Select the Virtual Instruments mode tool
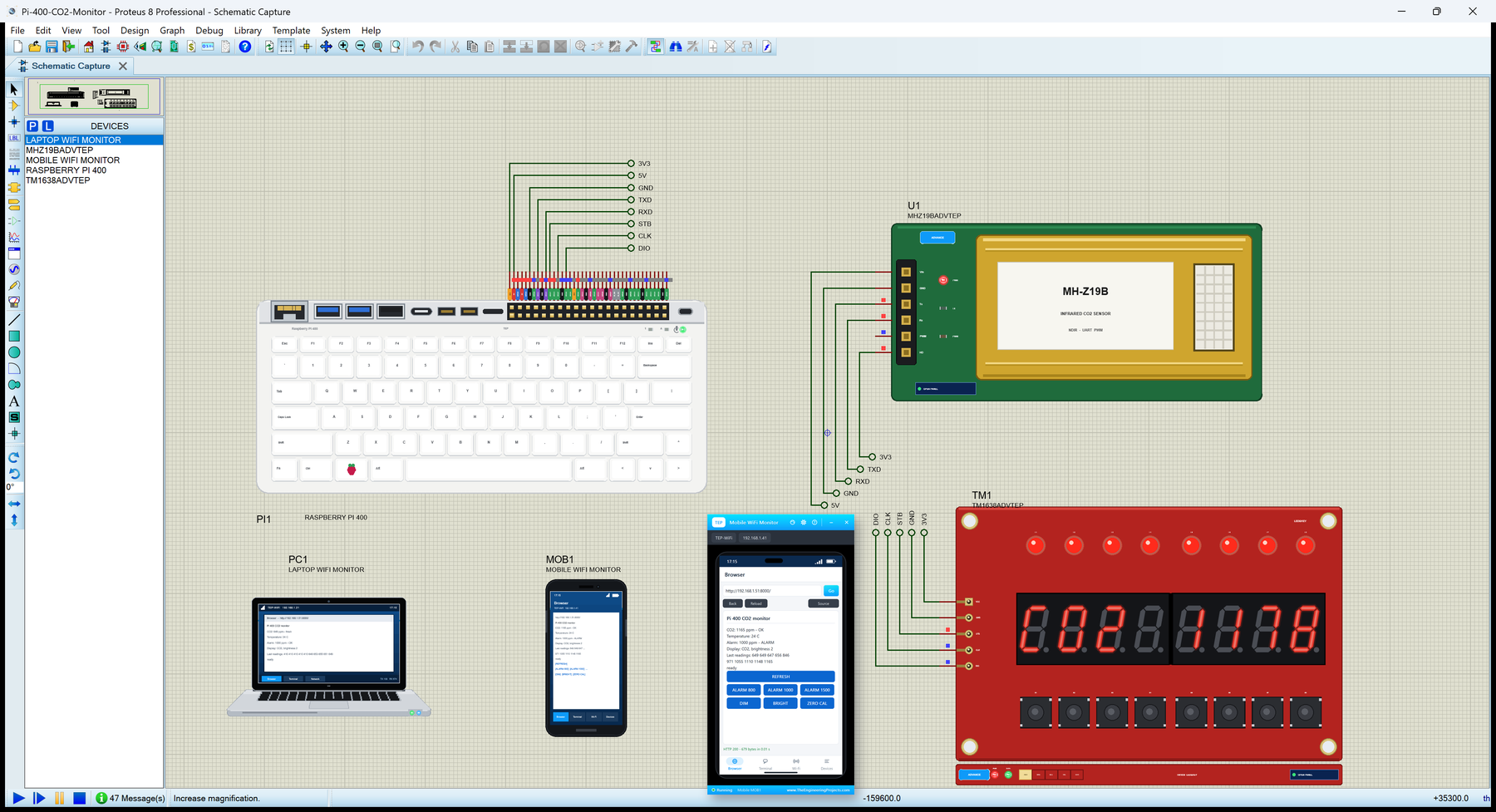Image resolution: width=1496 pixels, height=812 pixels. pyautogui.click(x=14, y=303)
